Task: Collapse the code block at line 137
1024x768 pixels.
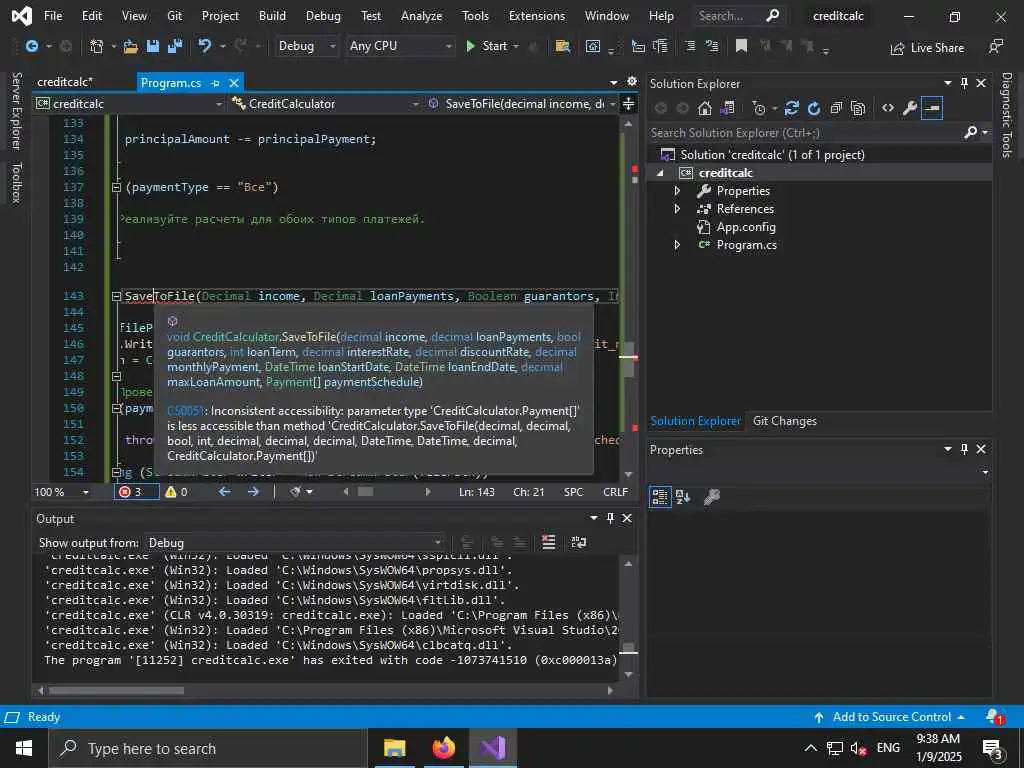Action: coord(116,187)
